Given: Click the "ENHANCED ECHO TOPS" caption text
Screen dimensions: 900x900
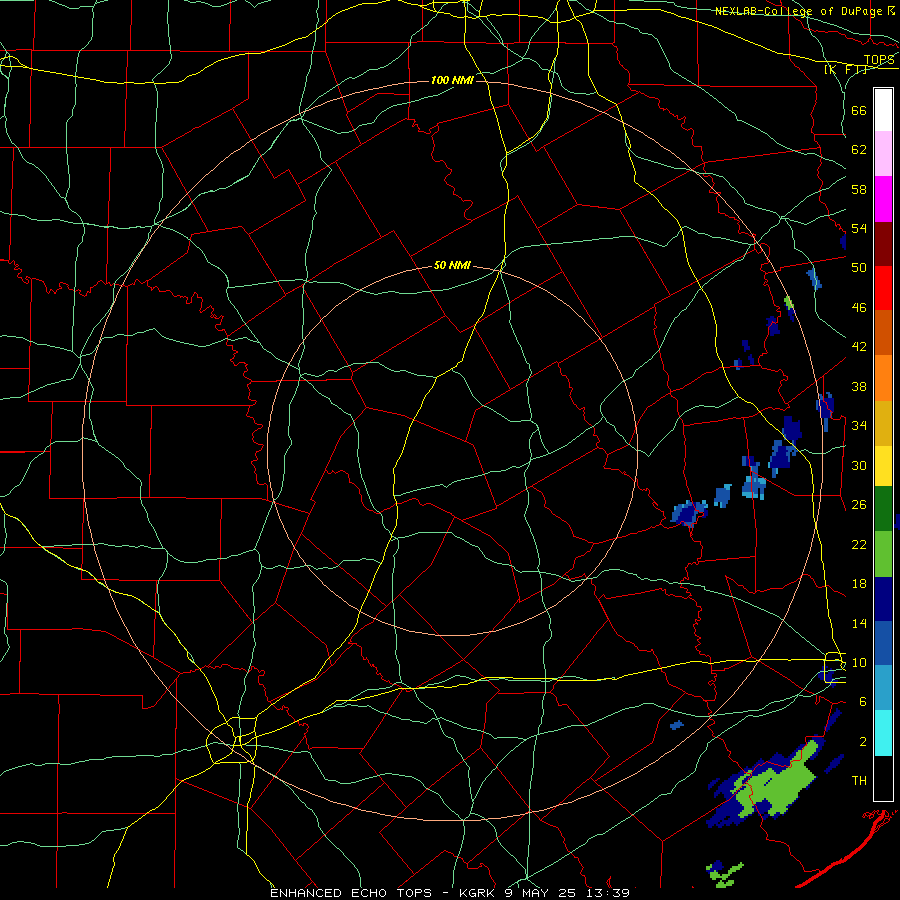Looking at the screenshot, I should (350, 893).
